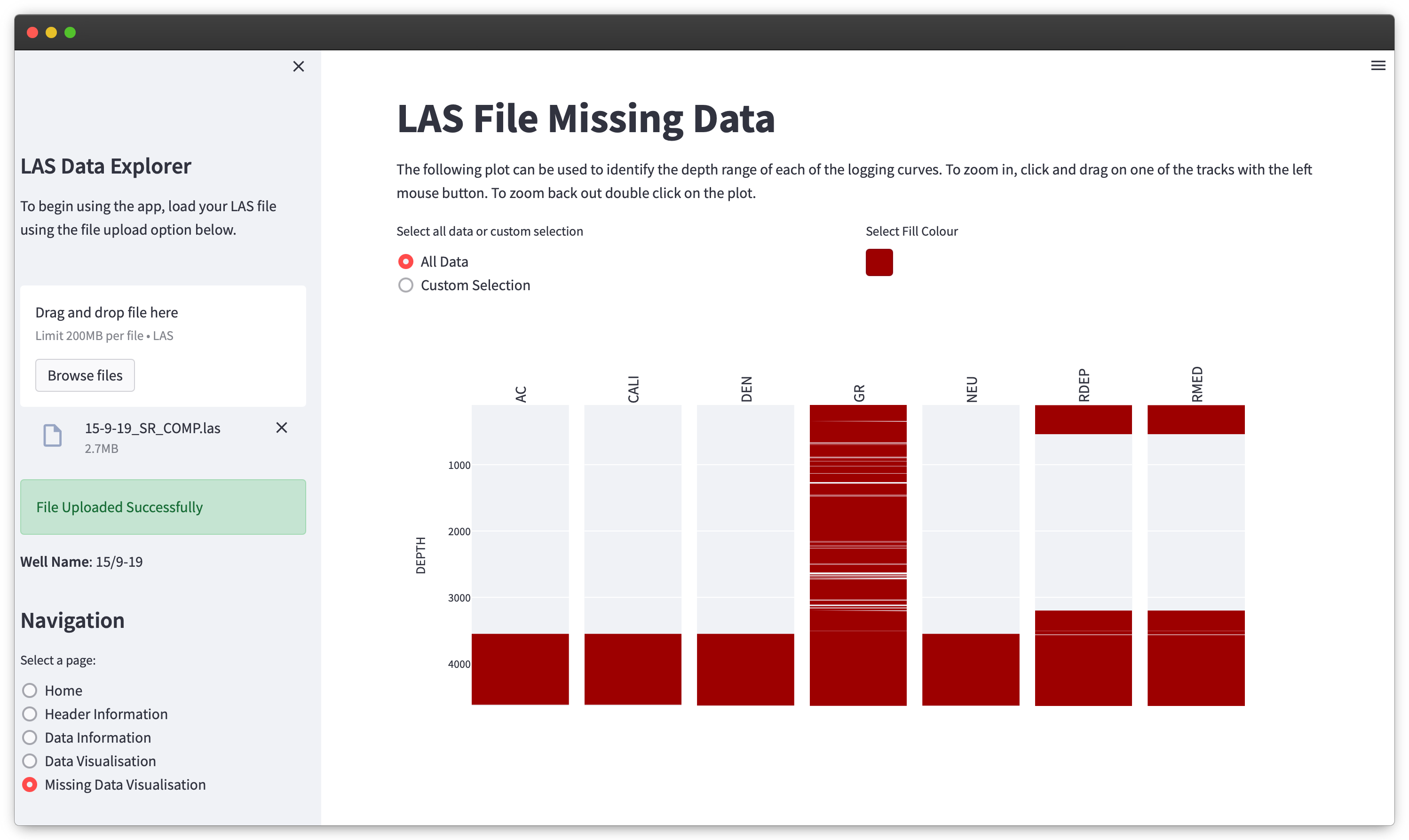The height and width of the screenshot is (840, 1409).
Task: Collapse the sidebar with X icon
Action: (298, 66)
